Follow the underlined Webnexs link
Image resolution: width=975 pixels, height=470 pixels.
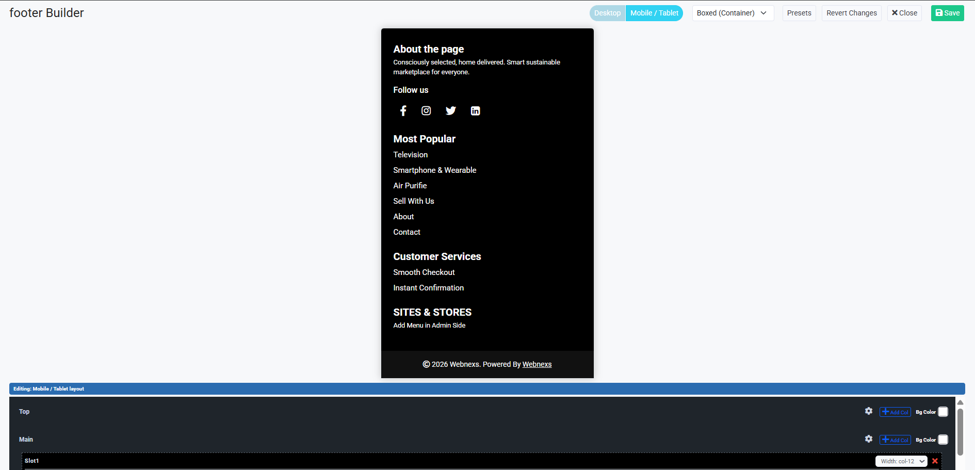click(537, 364)
